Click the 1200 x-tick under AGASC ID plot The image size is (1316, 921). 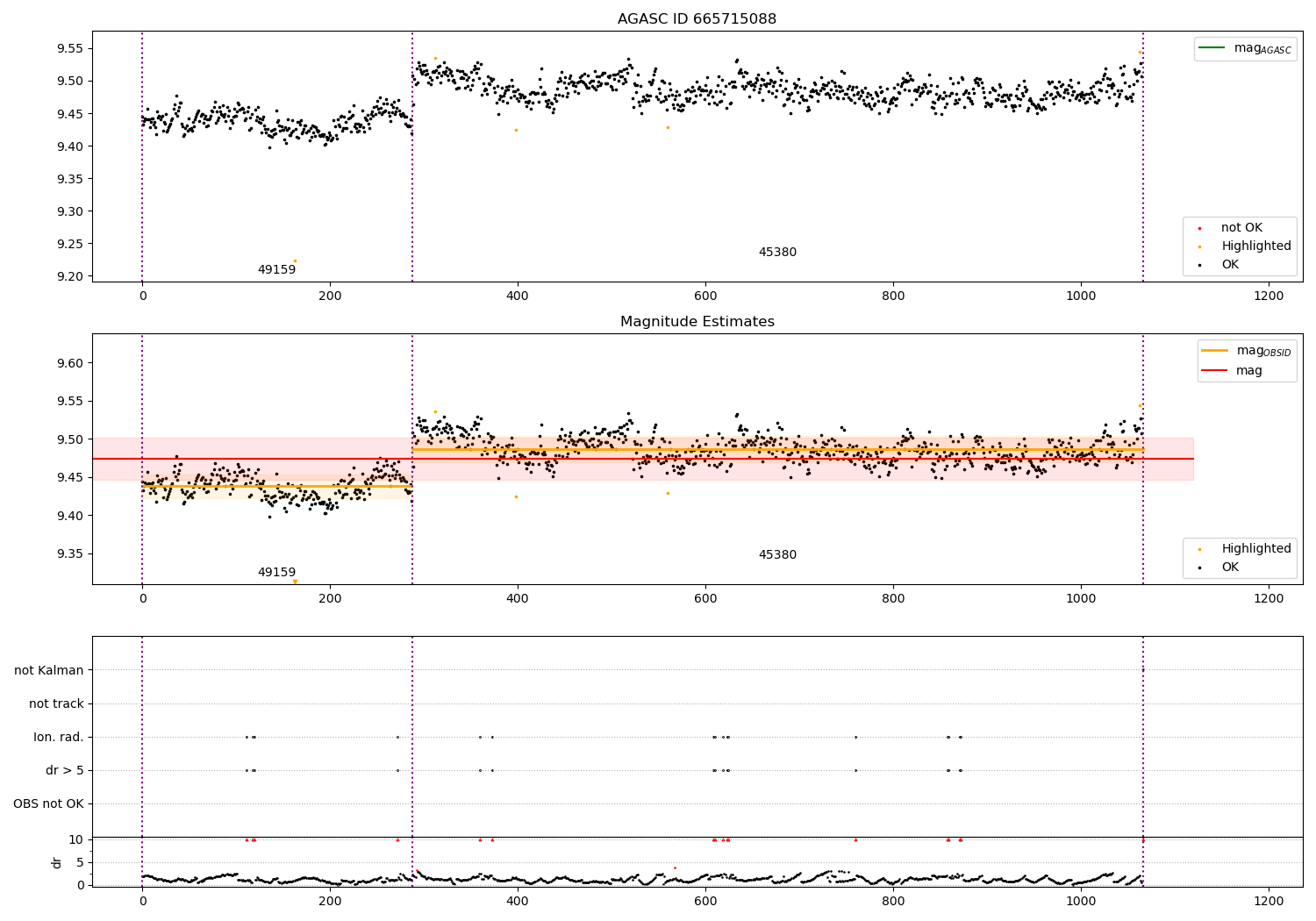click(x=1269, y=296)
